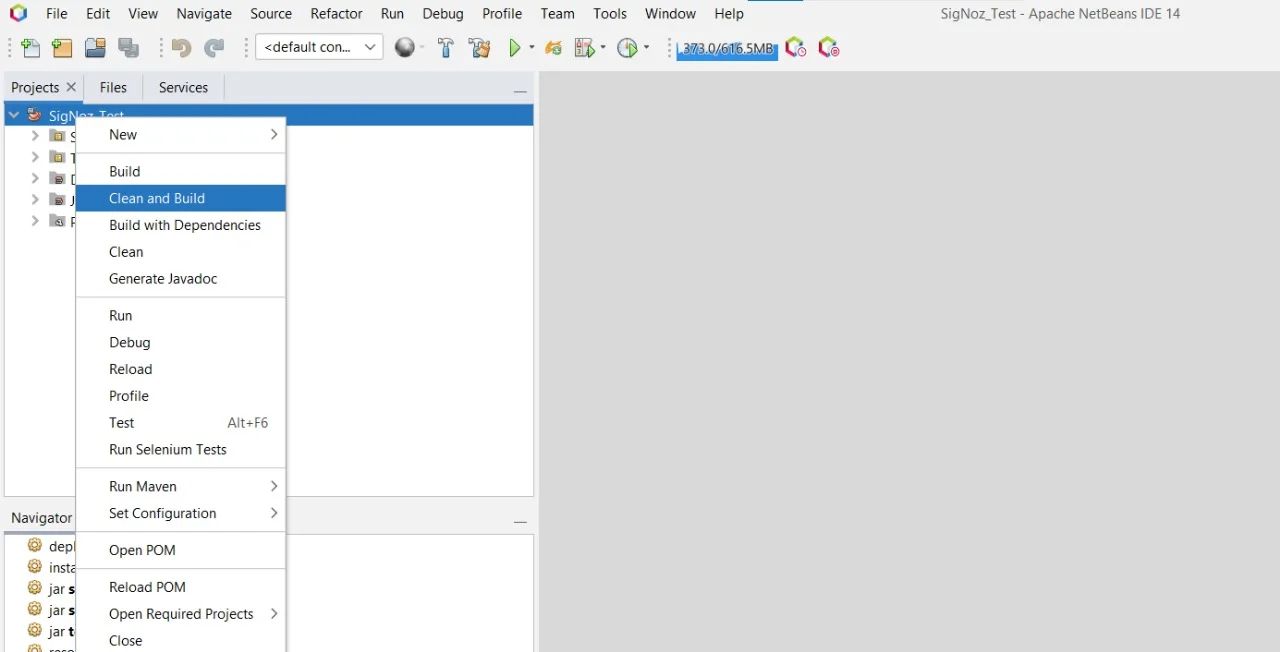Open the Source menu in menu bar

271,13
